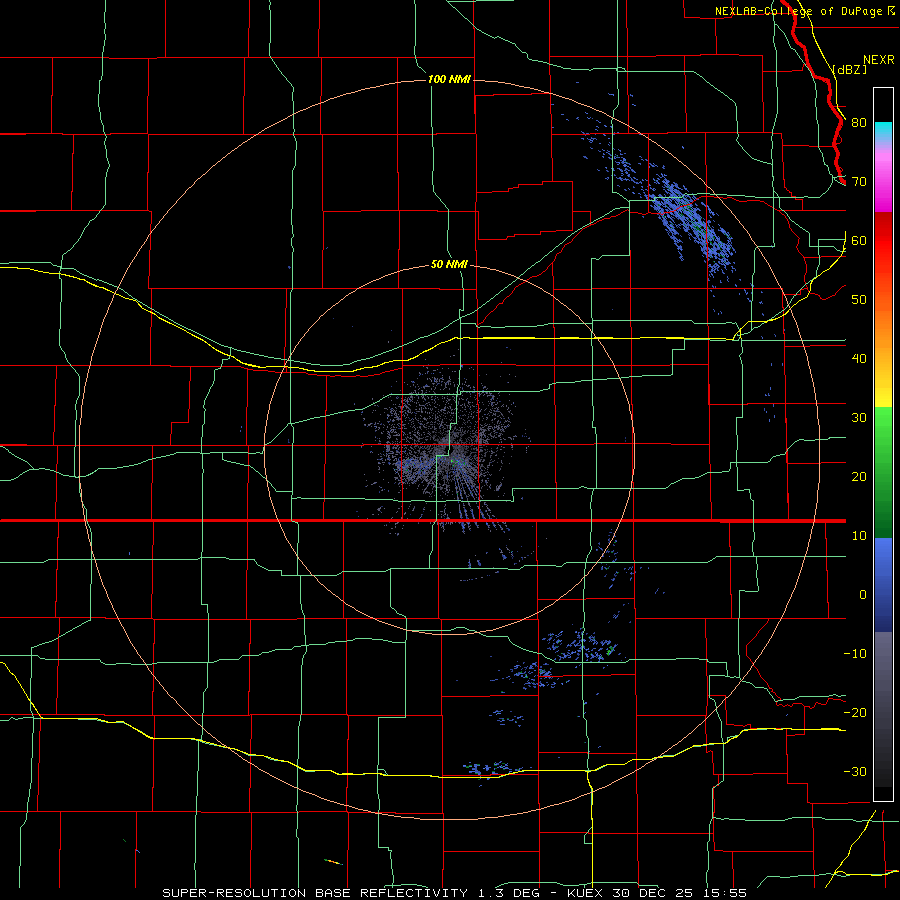Click the "[dBZ]" unit label

(850, 69)
